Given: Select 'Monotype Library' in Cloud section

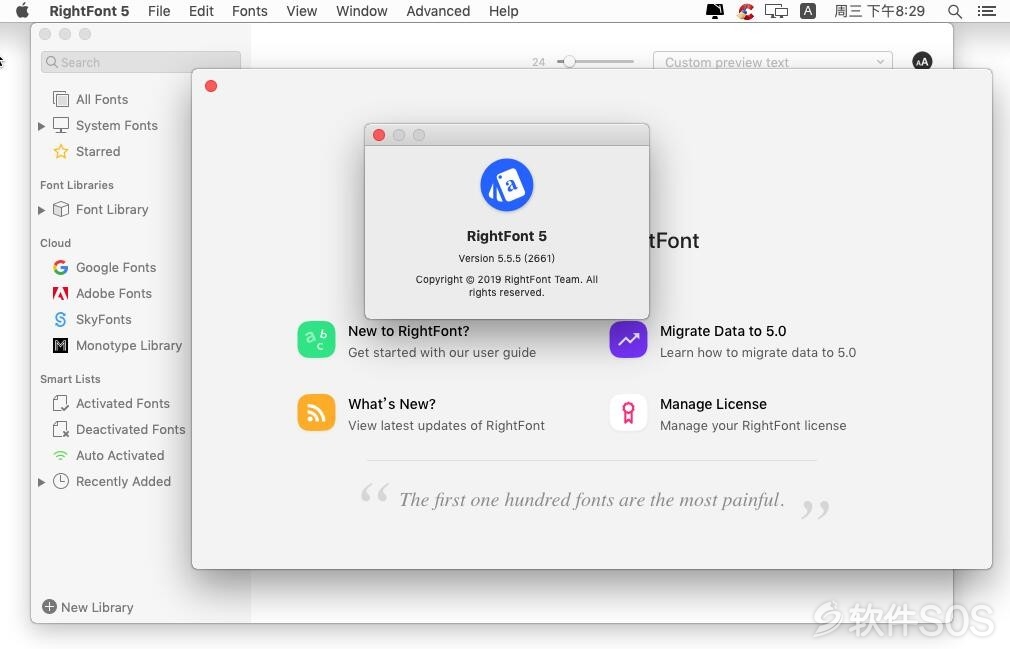Looking at the screenshot, I should point(129,346).
